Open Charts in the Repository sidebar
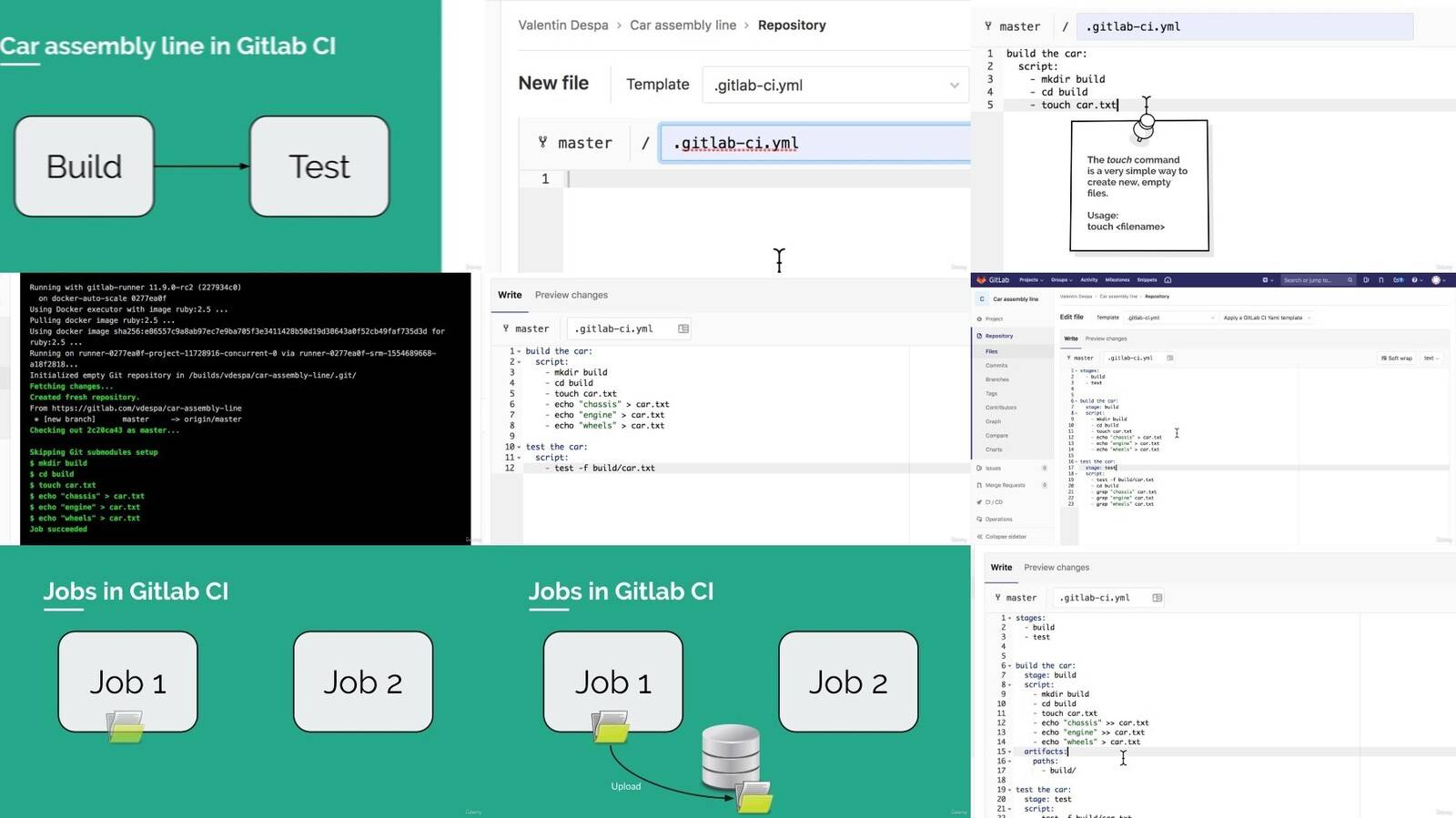The width and height of the screenshot is (1456, 818). click(994, 449)
